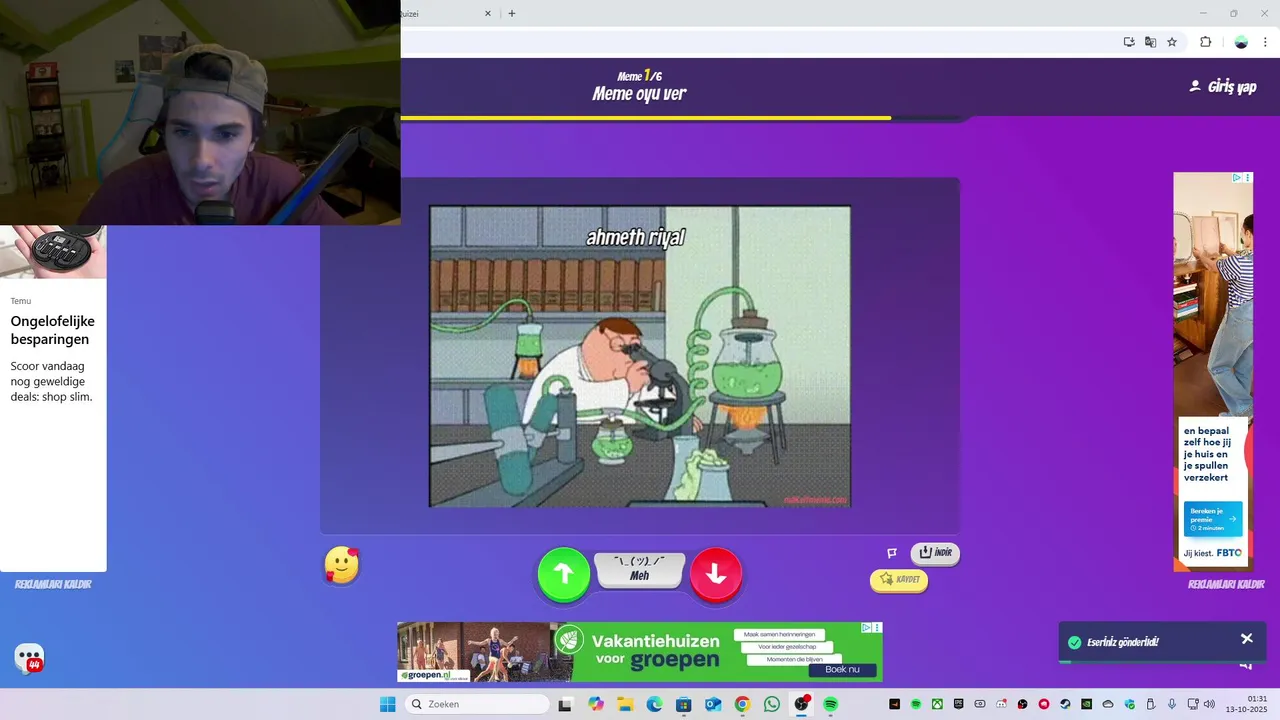Viewport: 1280px width, 720px height.
Task: Open Chrome profile avatar
Action: coord(1241,42)
